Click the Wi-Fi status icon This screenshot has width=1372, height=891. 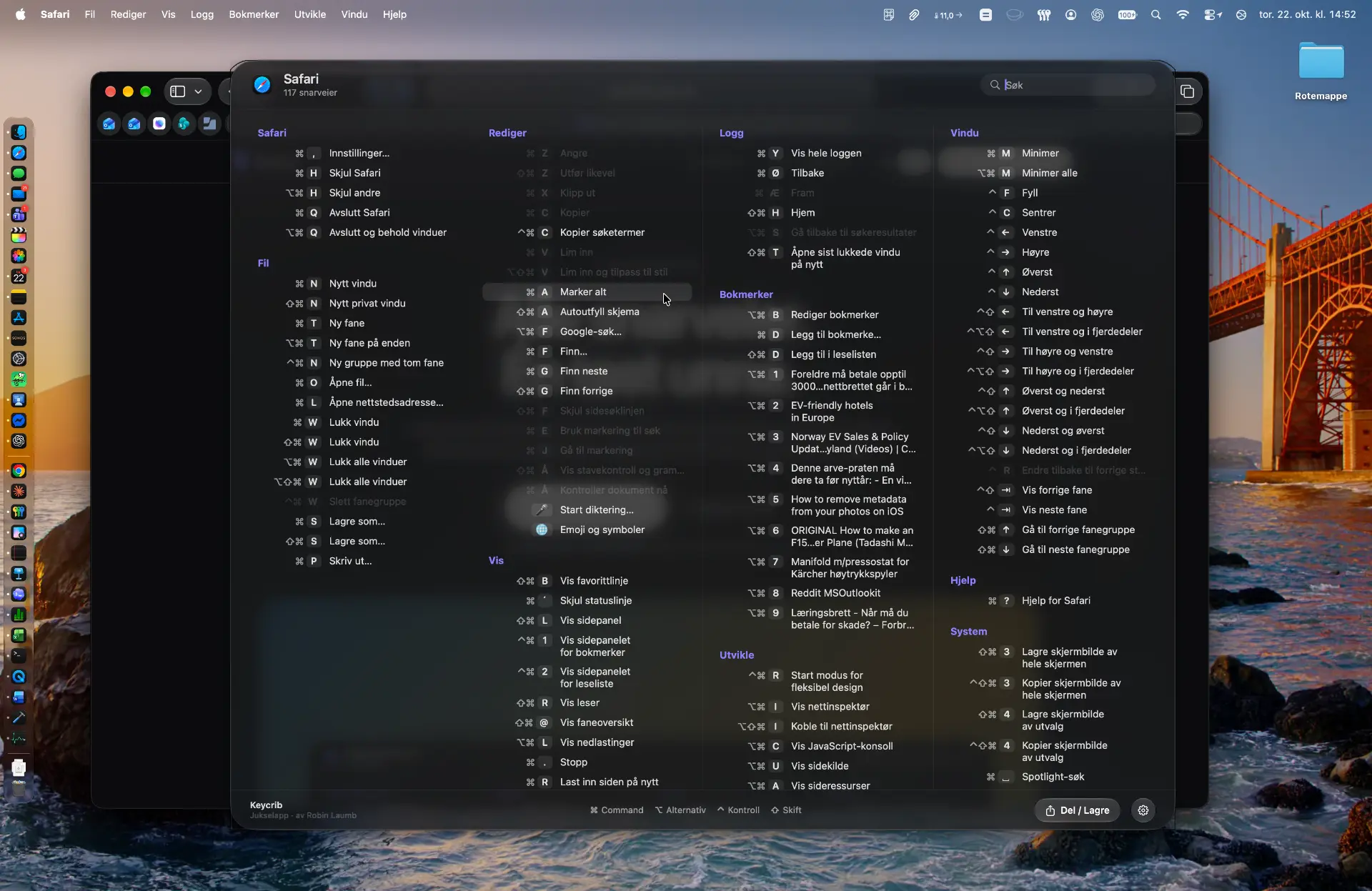pos(1183,14)
